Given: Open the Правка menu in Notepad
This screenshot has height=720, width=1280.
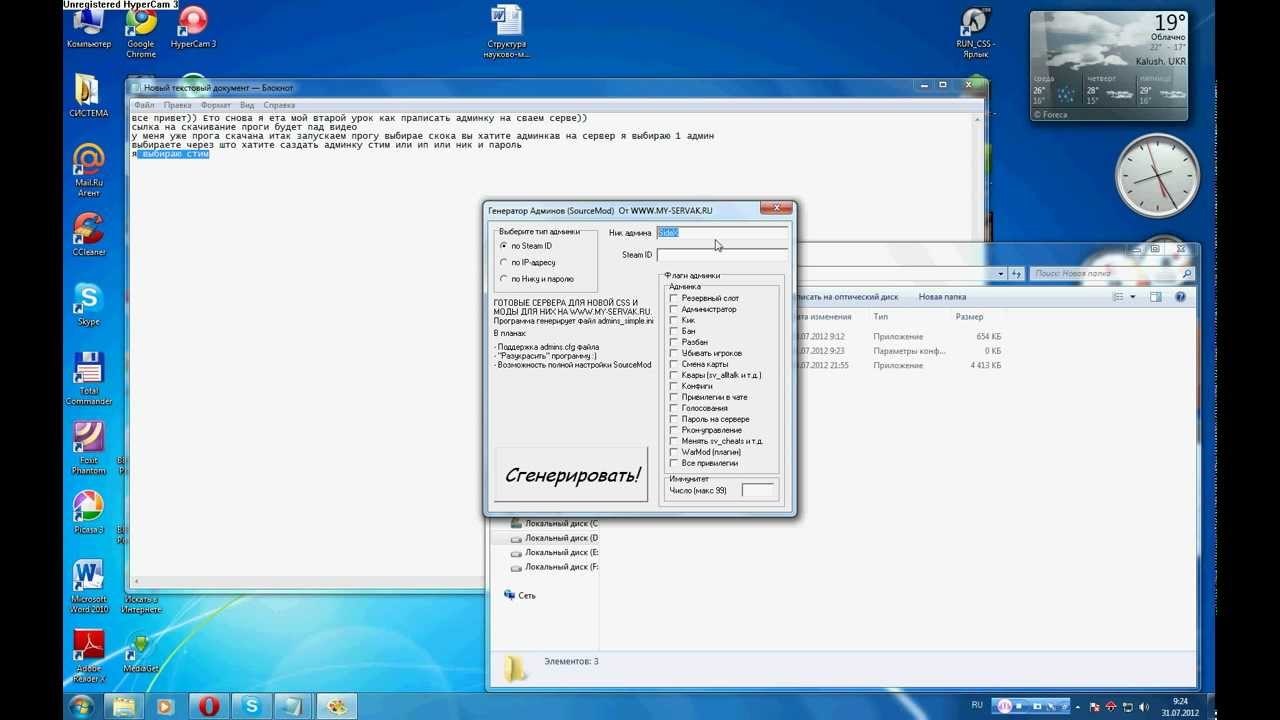Looking at the screenshot, I should point(177,104).
